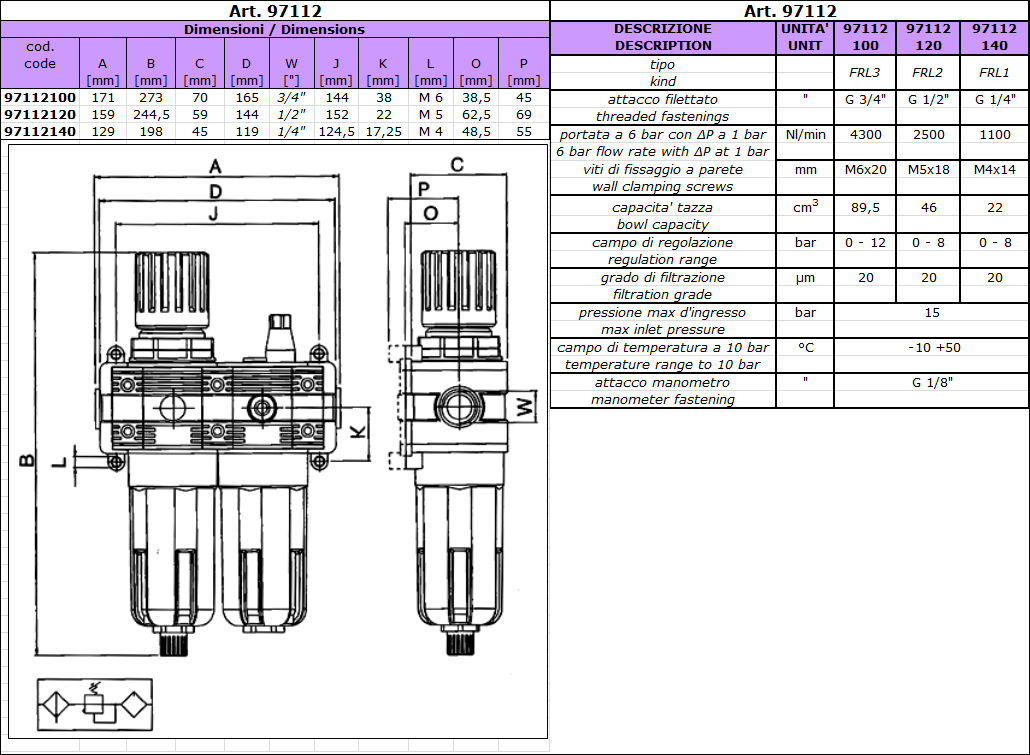Click the cell with value 159
1030x755 pixels.
coord(103,114)
